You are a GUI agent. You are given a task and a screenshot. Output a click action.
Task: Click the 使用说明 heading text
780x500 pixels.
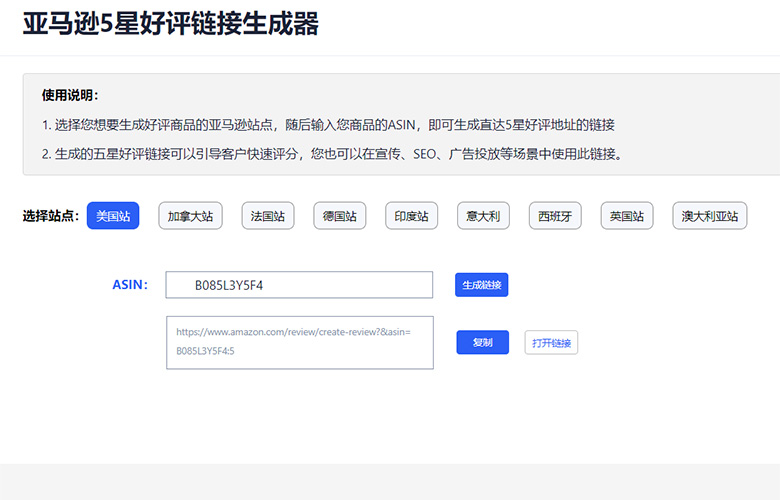(x=70, y=95)
